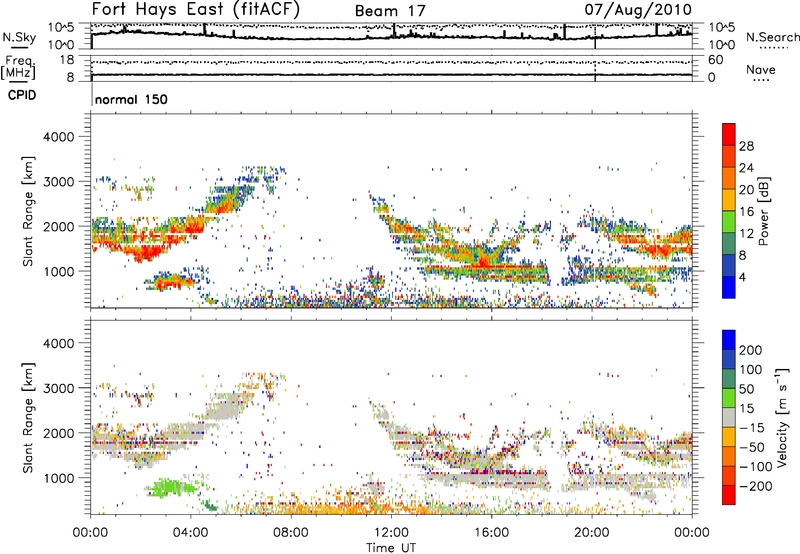800x554 pixels.
Task: Click the date '07/Aug/2010'
Action: coord(638,9)
